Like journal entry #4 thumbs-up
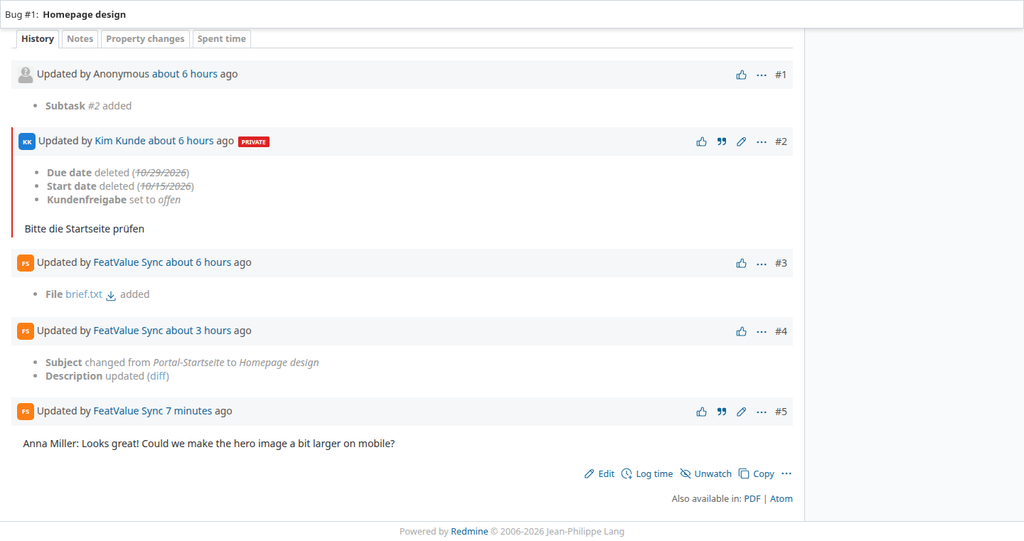The height and width of the screenshot is (541, 1024). (x=741, y=331)
